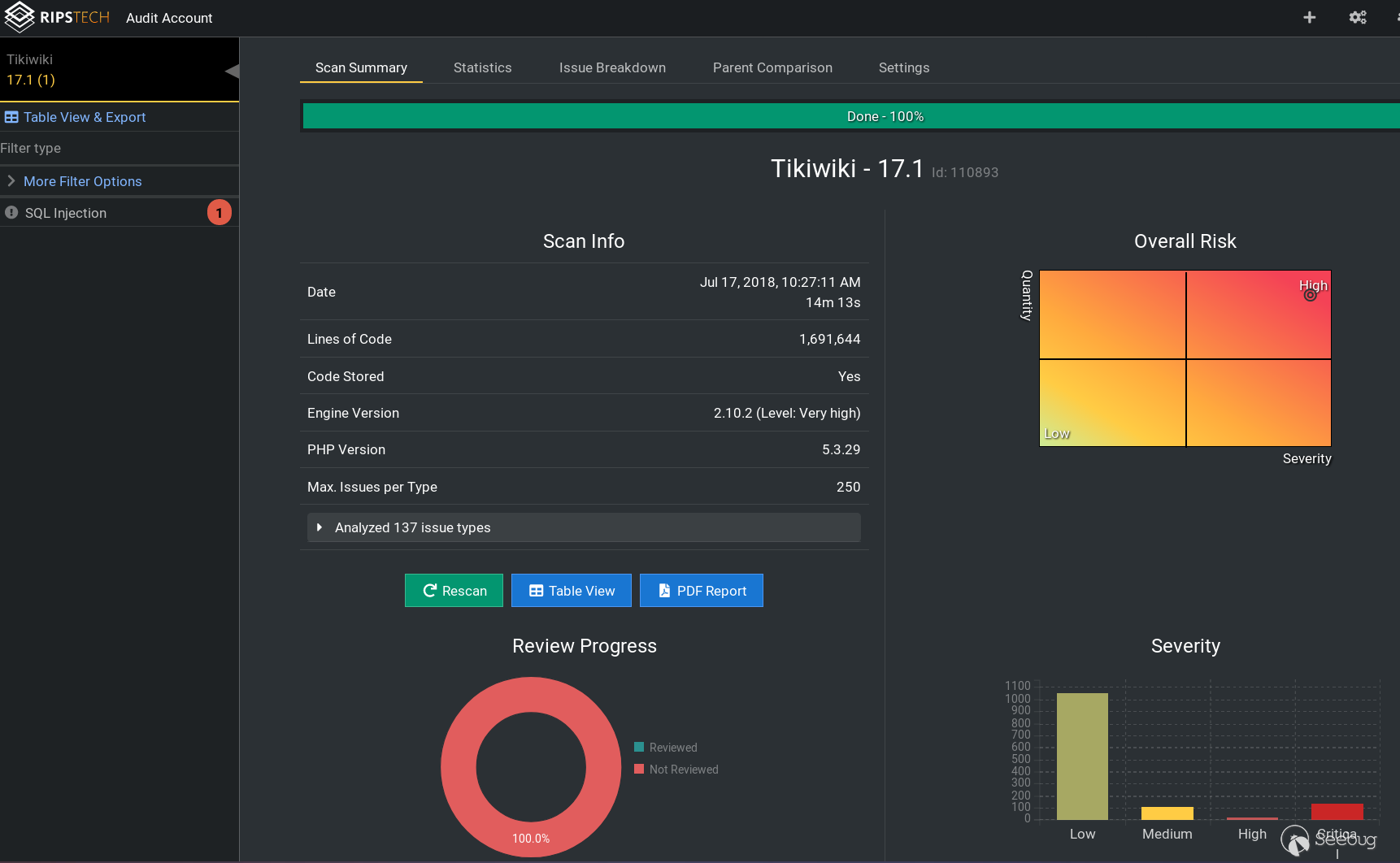Toggle the Reviewed legend swatch

click(x=639, y=747)
